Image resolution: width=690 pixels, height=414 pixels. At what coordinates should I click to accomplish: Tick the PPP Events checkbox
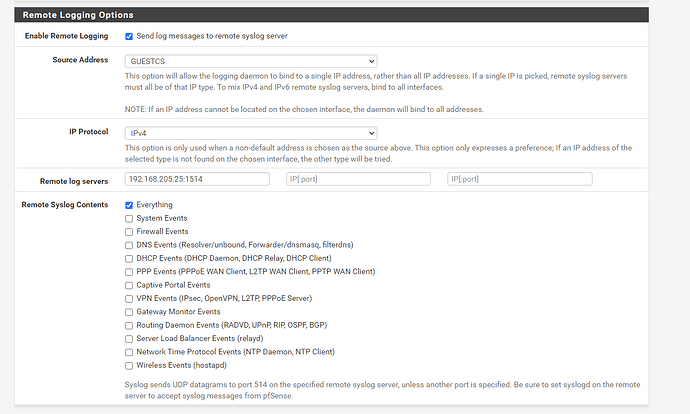pos(129,272)
